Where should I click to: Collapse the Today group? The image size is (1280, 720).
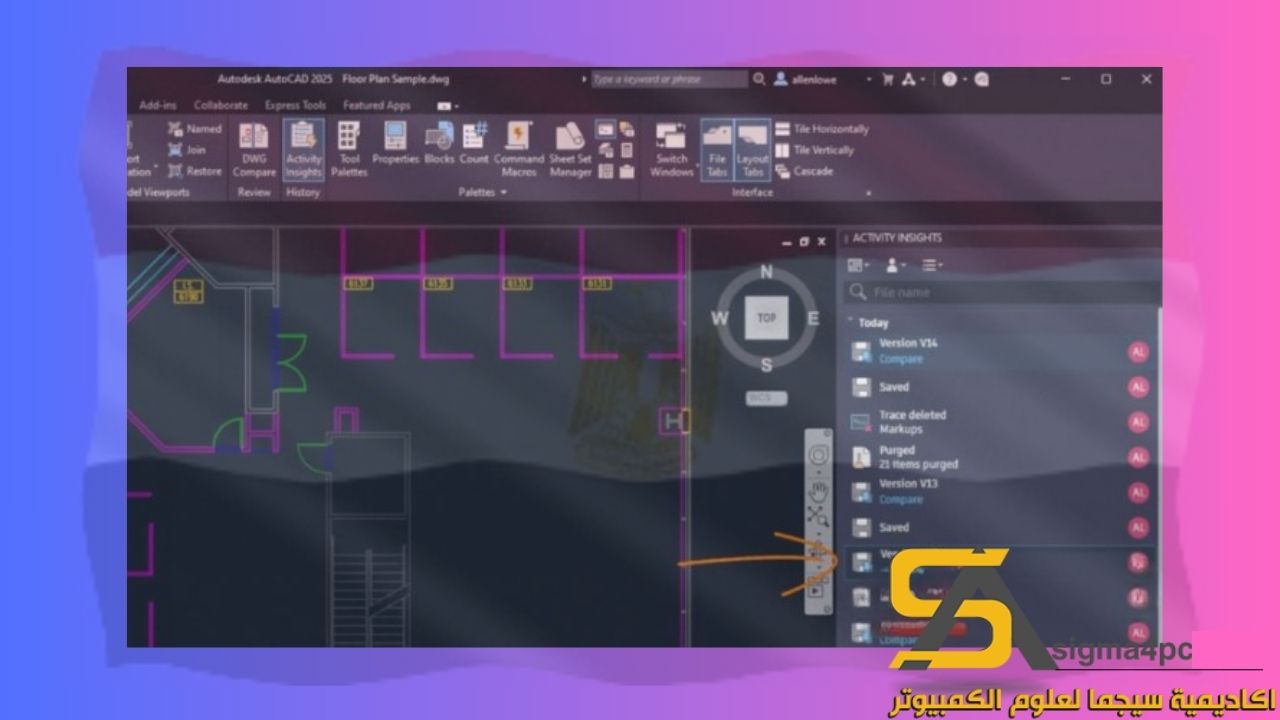point(851,323)
